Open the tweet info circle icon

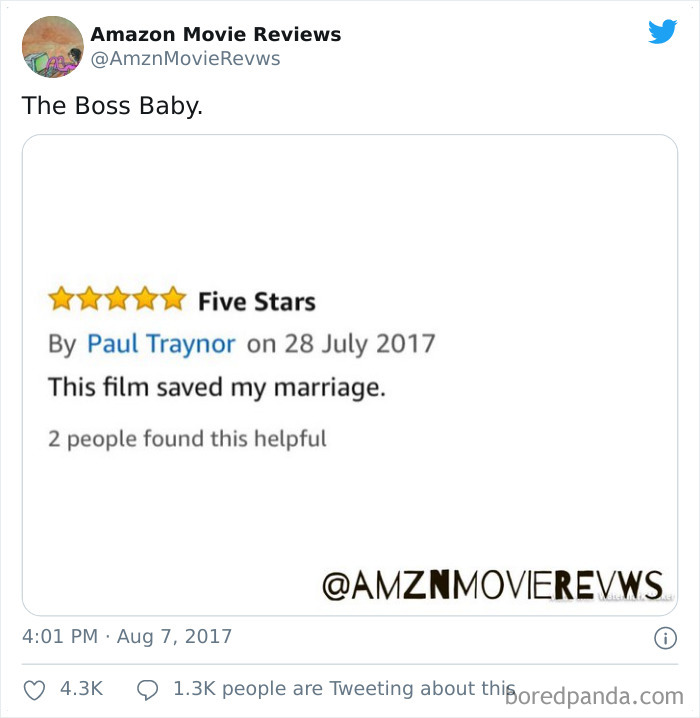(665, 638)
